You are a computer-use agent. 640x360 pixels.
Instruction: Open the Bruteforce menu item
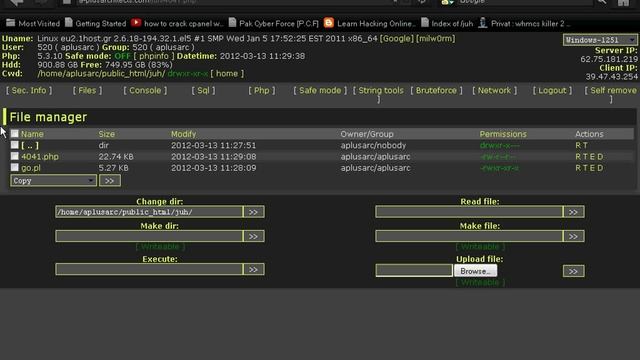[436, 90]
